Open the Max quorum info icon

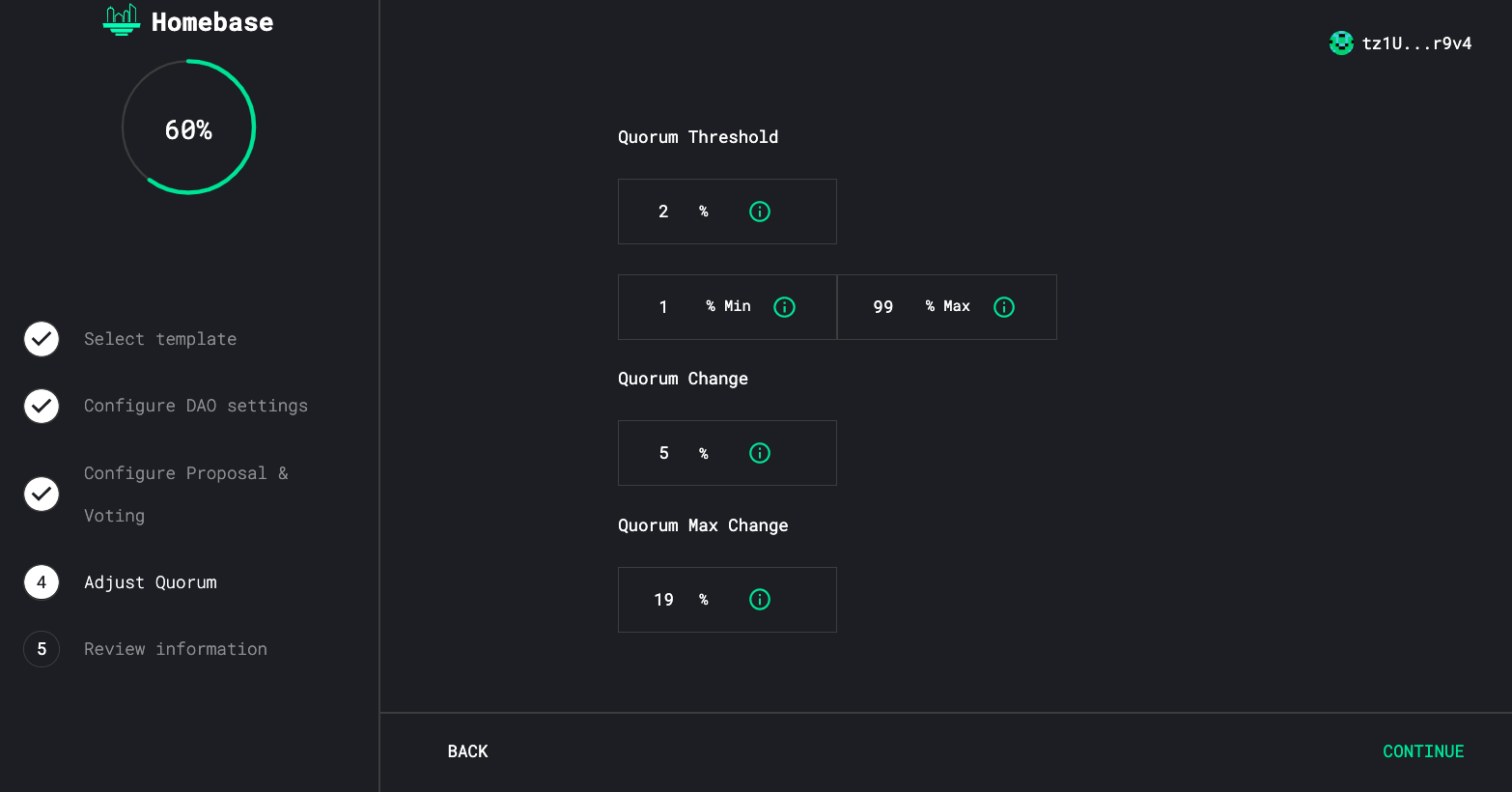(1004, 307)
